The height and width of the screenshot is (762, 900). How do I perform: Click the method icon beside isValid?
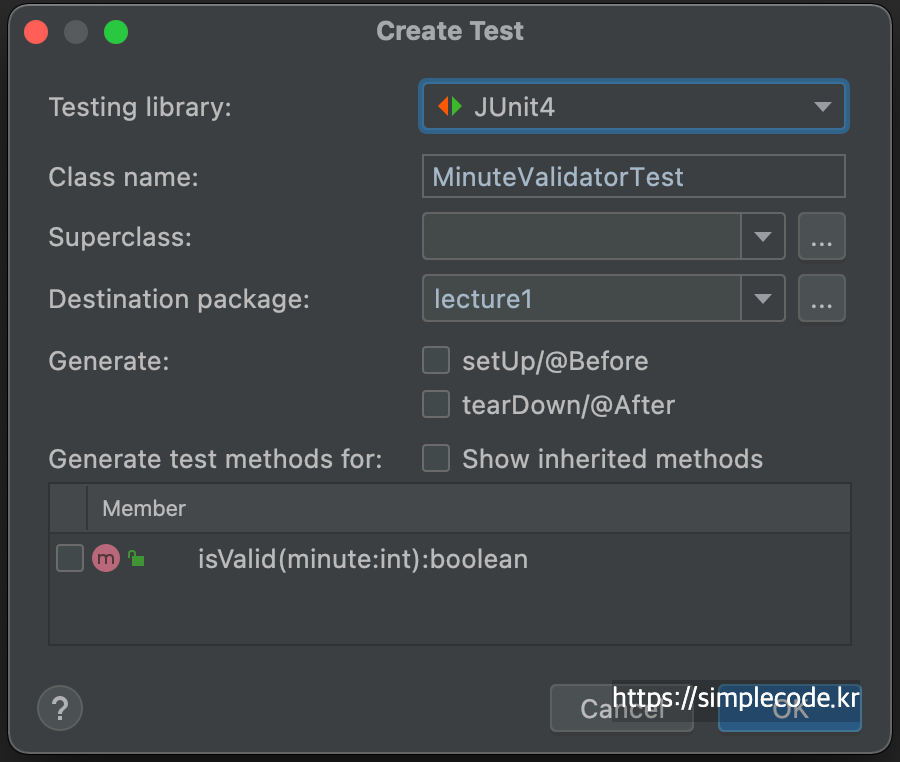point(105,559)
